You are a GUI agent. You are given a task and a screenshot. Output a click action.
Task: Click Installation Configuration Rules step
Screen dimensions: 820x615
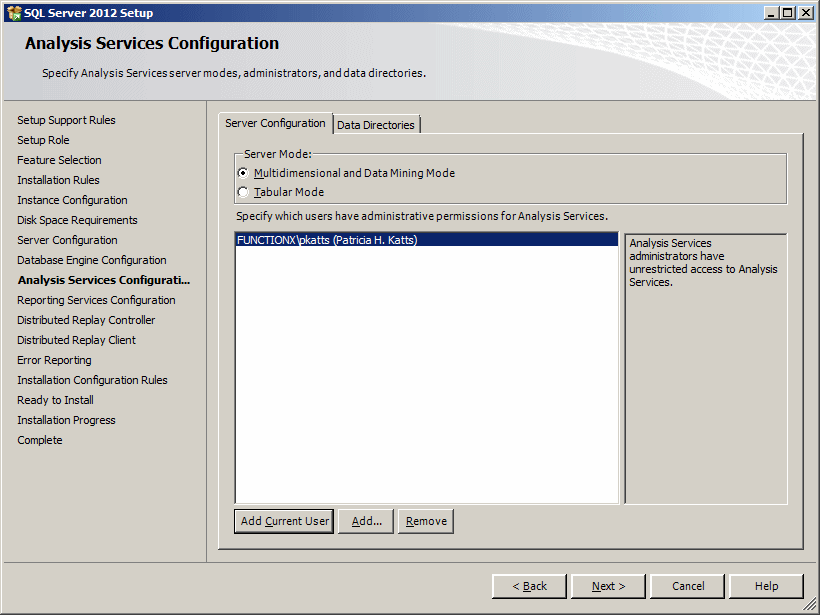[93, 380]
